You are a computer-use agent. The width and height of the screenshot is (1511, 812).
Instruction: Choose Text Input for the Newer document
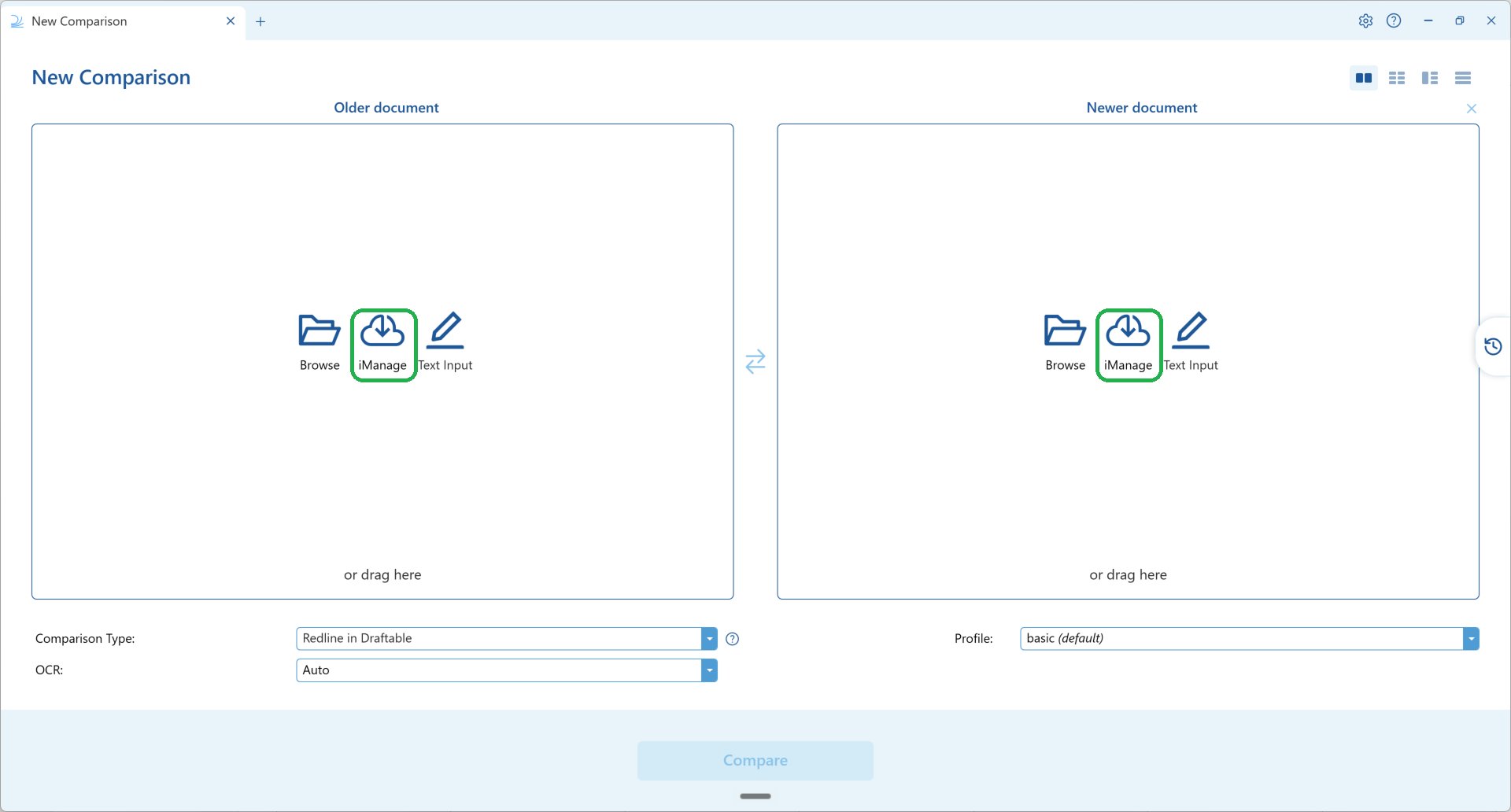1191,343
